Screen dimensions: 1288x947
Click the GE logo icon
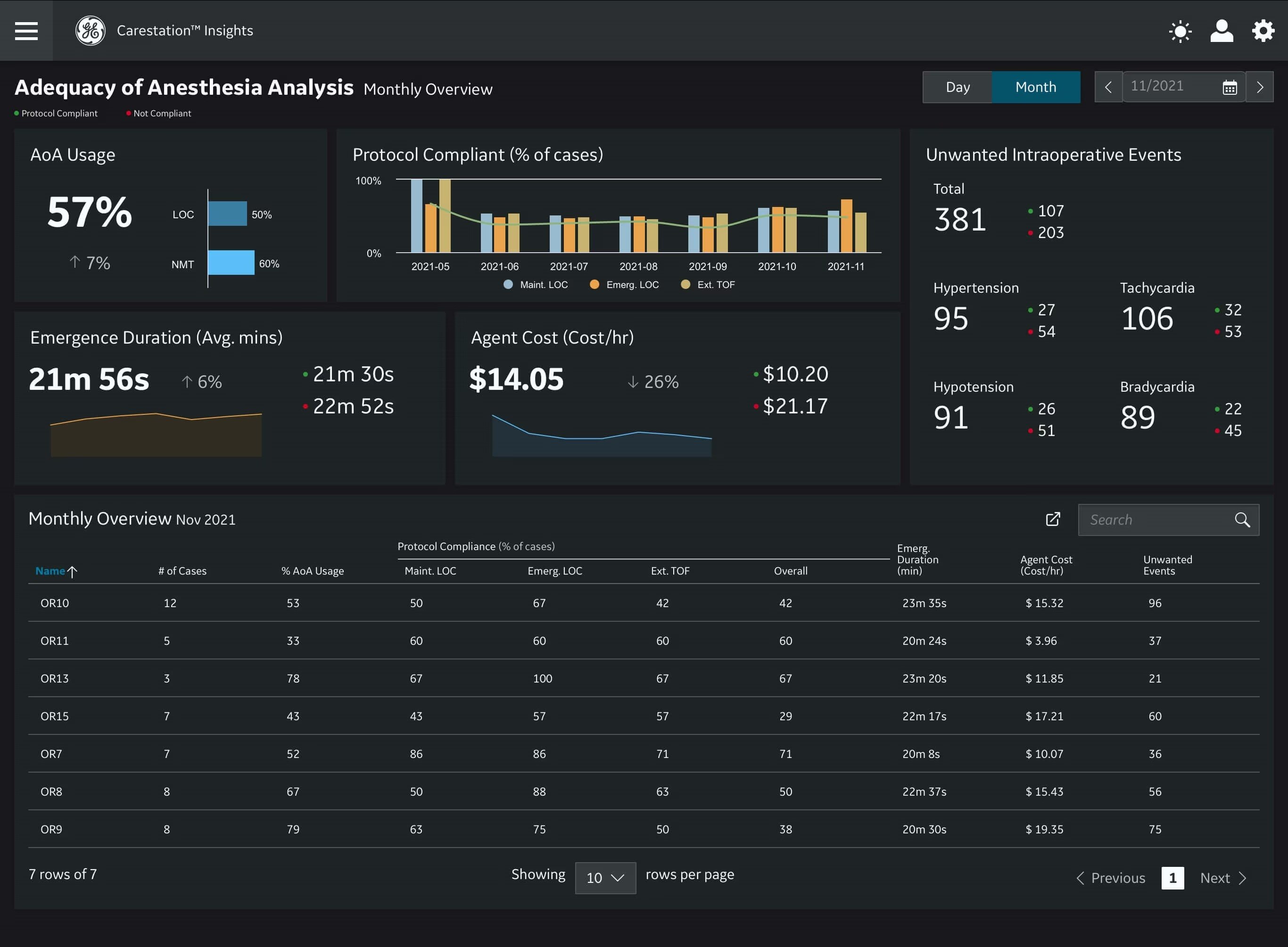pyautogui.click(x=90, y=30)
